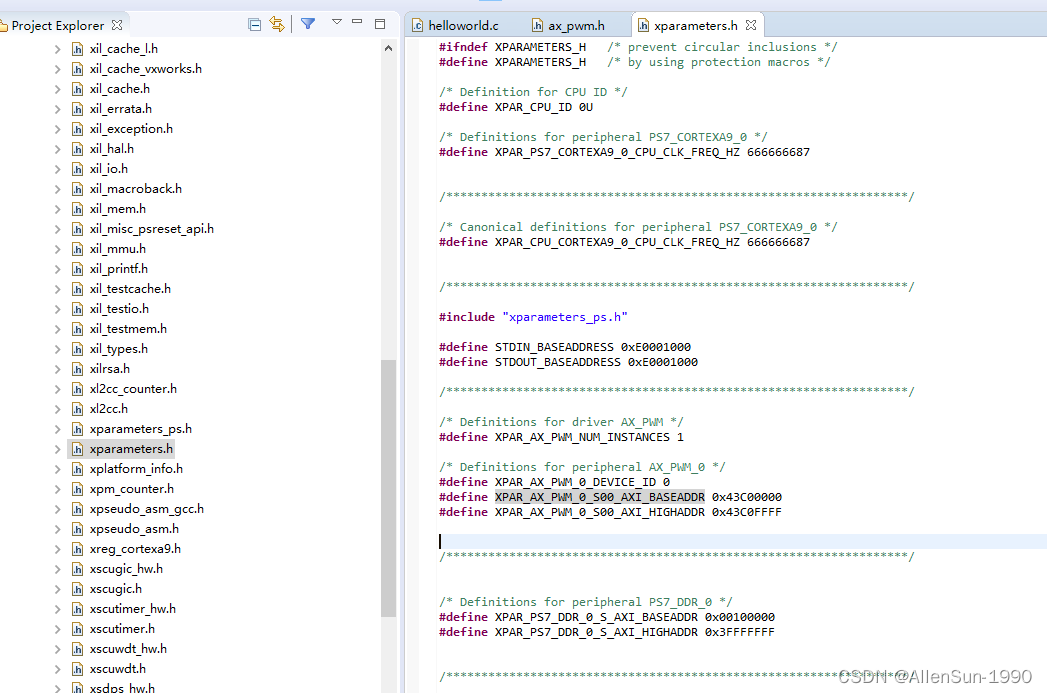Select xscuwdt_hw.h in the tree
This screenshot has width=1047, height=693.
coord(128,649)
